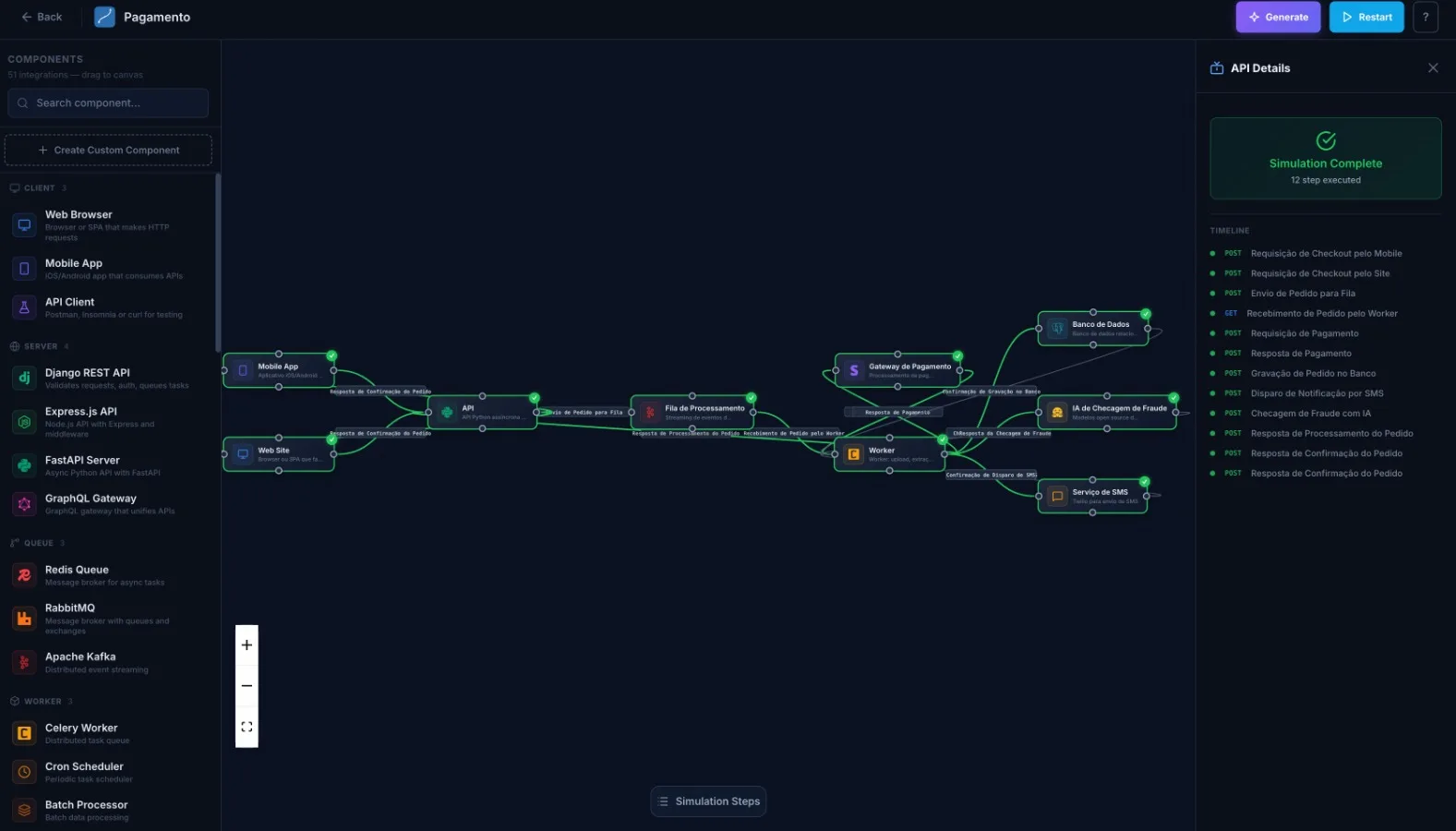Click Create Custom Component
1456x831 pixels.
[x=108, y=150]
